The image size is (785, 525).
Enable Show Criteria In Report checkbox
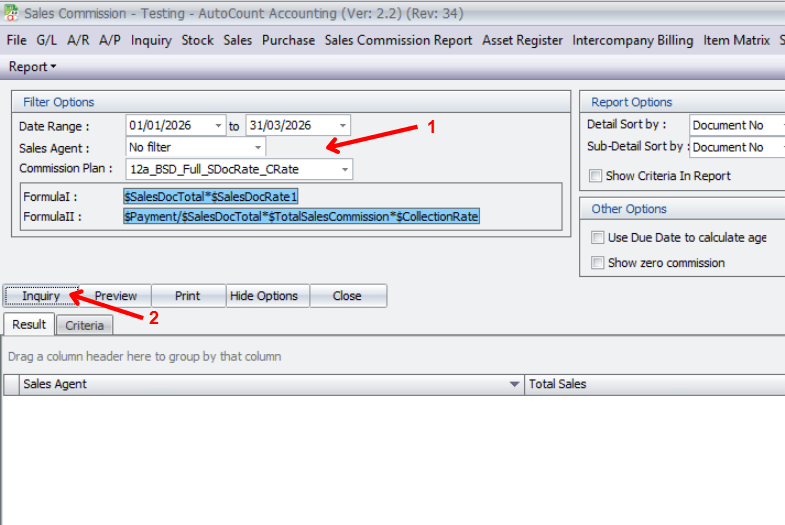[x=596, y=176]
